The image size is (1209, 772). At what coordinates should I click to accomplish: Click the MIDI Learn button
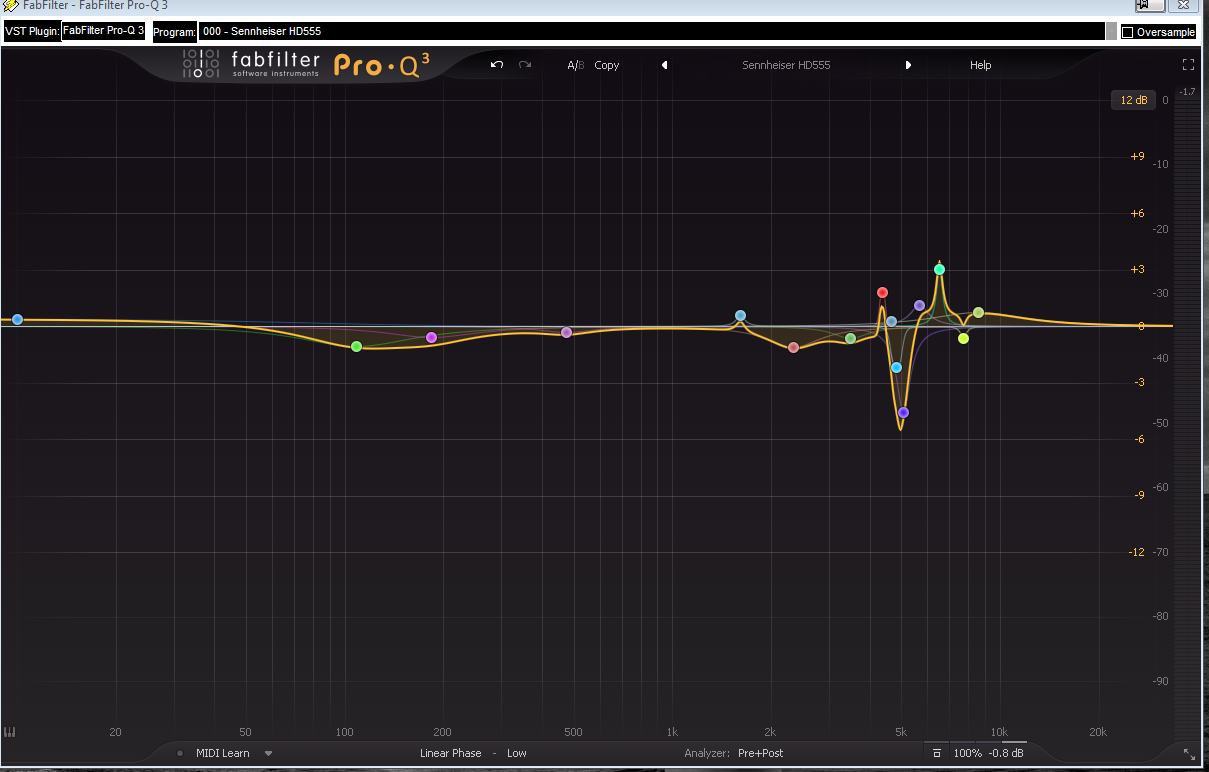(223, 753)
